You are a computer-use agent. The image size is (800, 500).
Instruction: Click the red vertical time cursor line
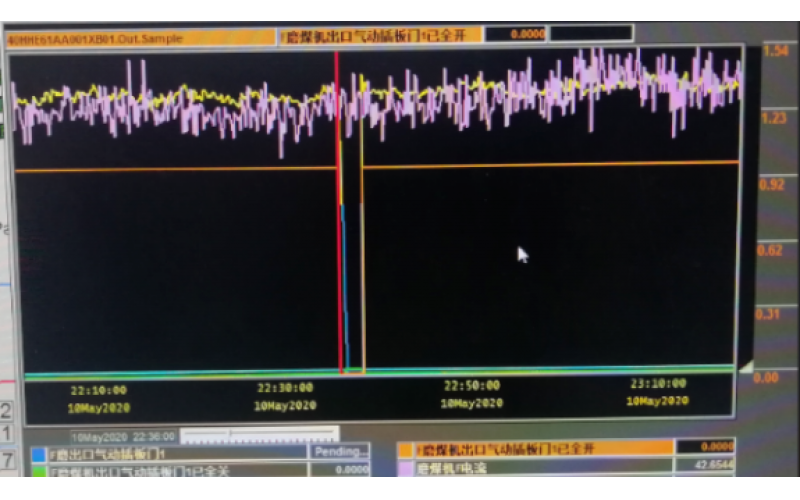pos(338,250)
